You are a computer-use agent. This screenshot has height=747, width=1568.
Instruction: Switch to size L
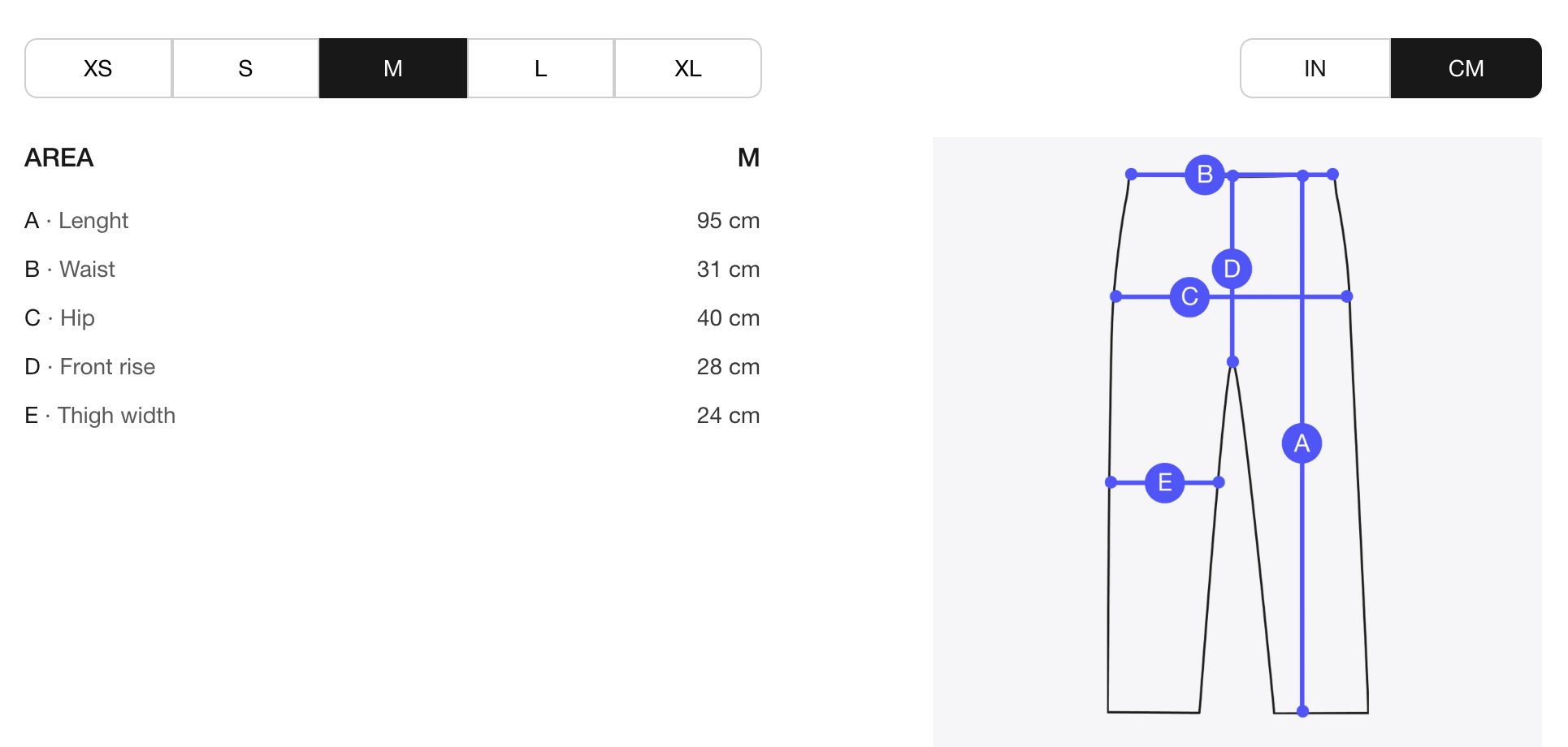540,68
